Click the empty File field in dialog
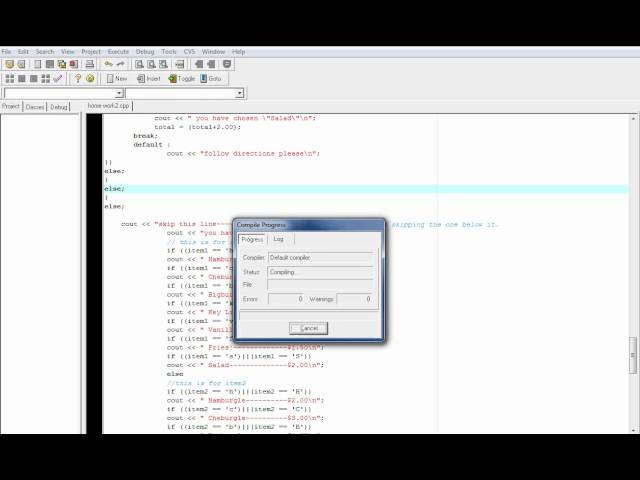The height and width of the screenshot is (480, 640). point(321,285)
